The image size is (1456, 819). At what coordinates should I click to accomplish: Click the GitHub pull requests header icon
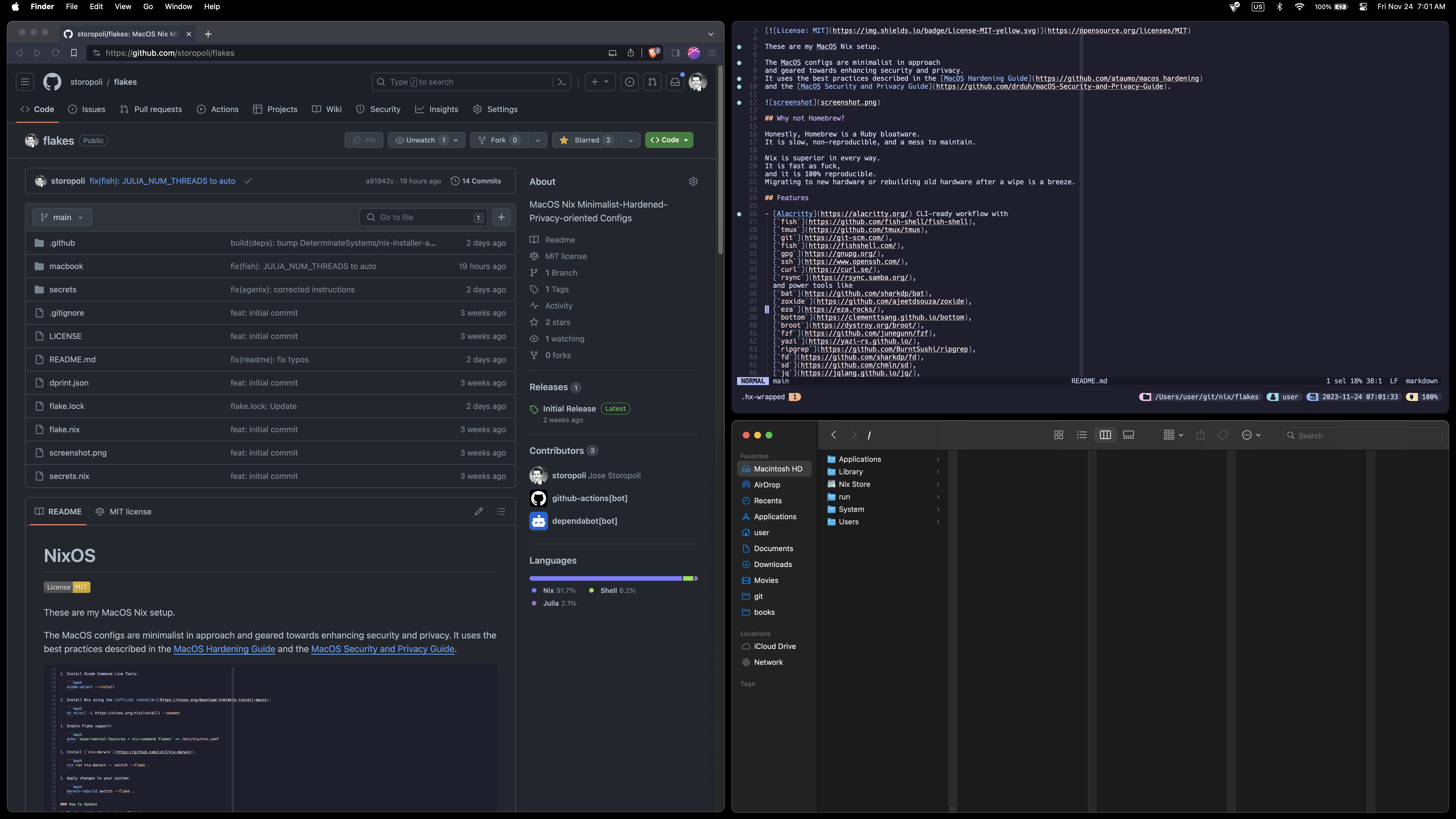click(652, 82)
